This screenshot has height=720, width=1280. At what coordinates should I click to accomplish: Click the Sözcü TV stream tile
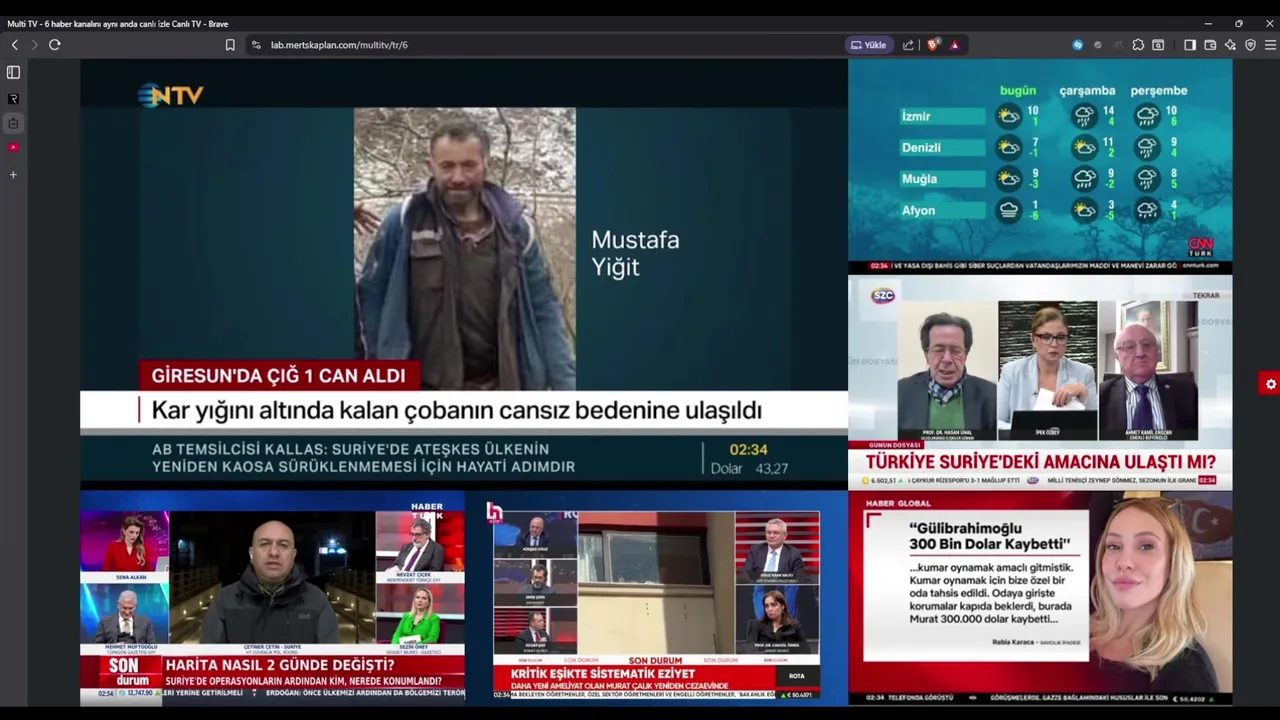1040,382
